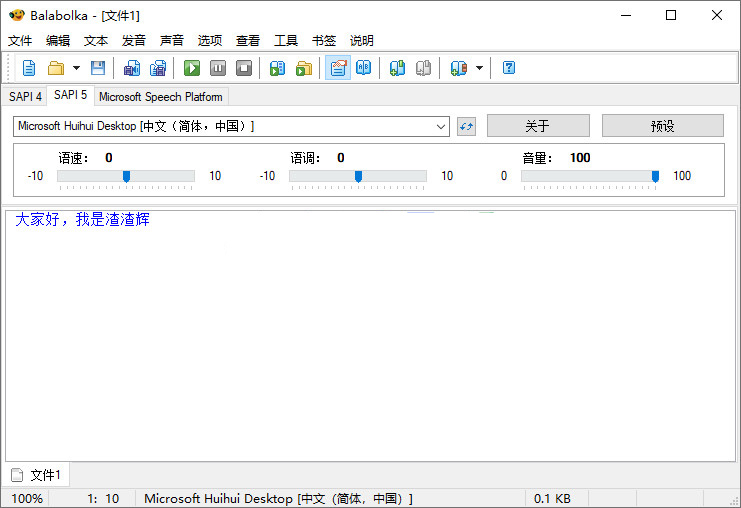Image resolution: width=741 pixels, height=508 pixels.
Task: Expand the Microsoft Huihui Desktop voice dropdown
Action: 441,126
